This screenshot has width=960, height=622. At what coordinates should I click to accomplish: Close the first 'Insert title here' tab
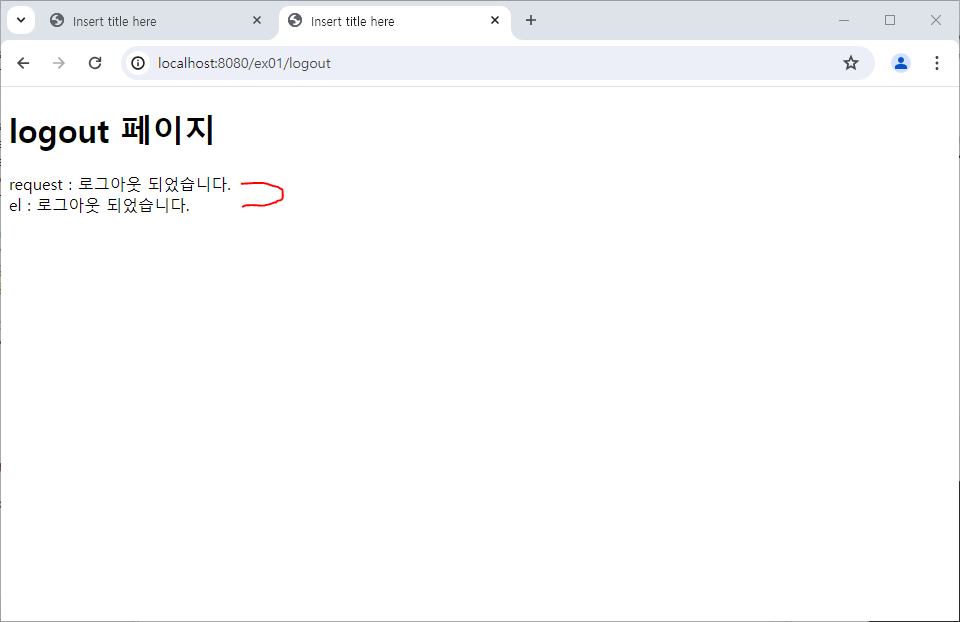click(x=257, y=20)
